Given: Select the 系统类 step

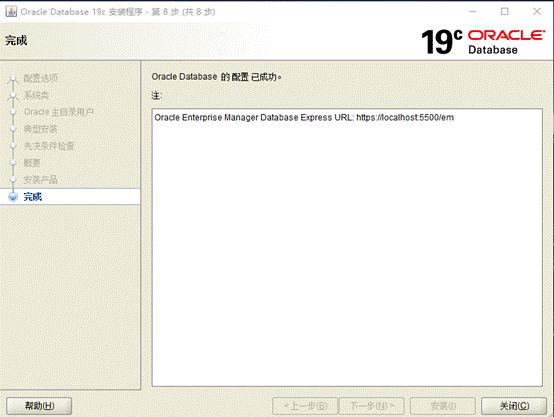Looking at the screenshot, I should (x=36, y=95).
